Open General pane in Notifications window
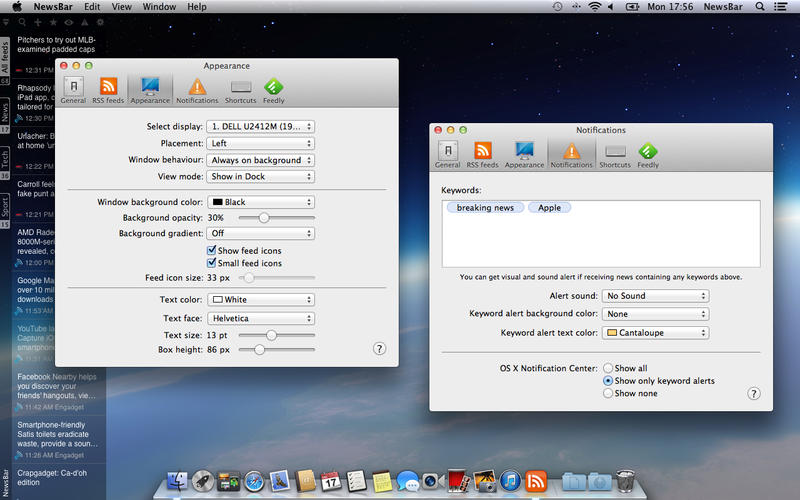The width and height of the screenshot is (800, 500). (447, 155)
